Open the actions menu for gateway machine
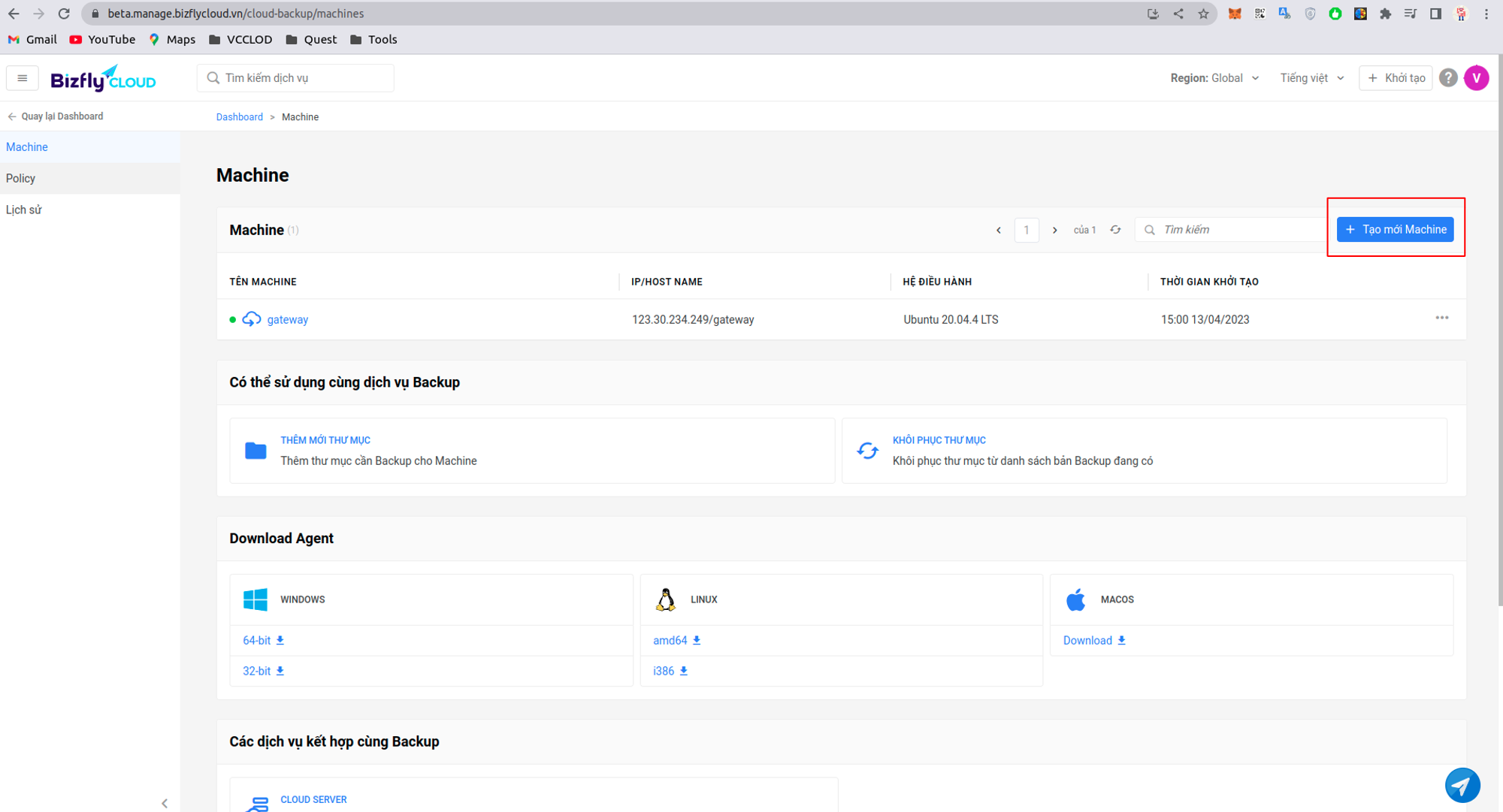 pyautogui.click(x=1441, y=318)
